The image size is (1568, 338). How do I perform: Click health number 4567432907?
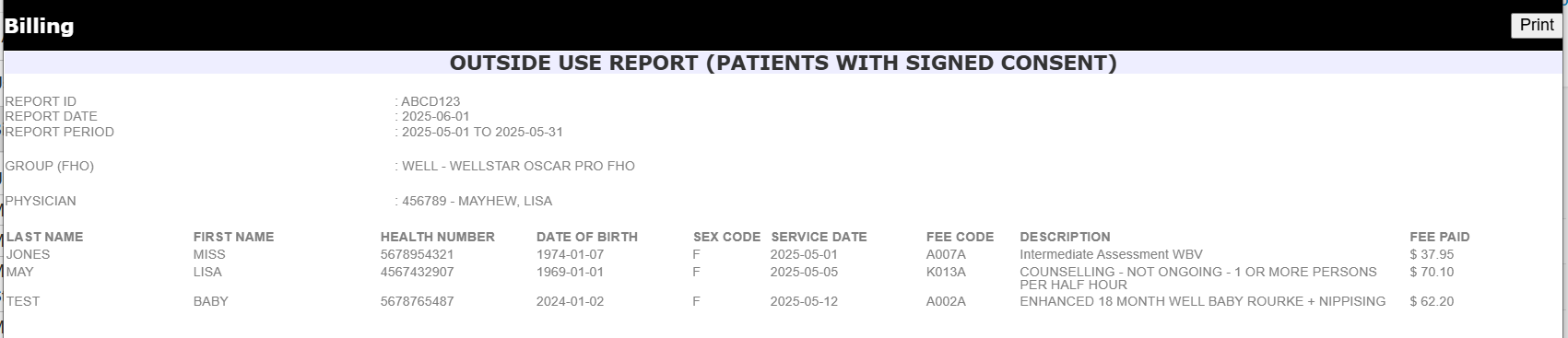click(417, 272)
